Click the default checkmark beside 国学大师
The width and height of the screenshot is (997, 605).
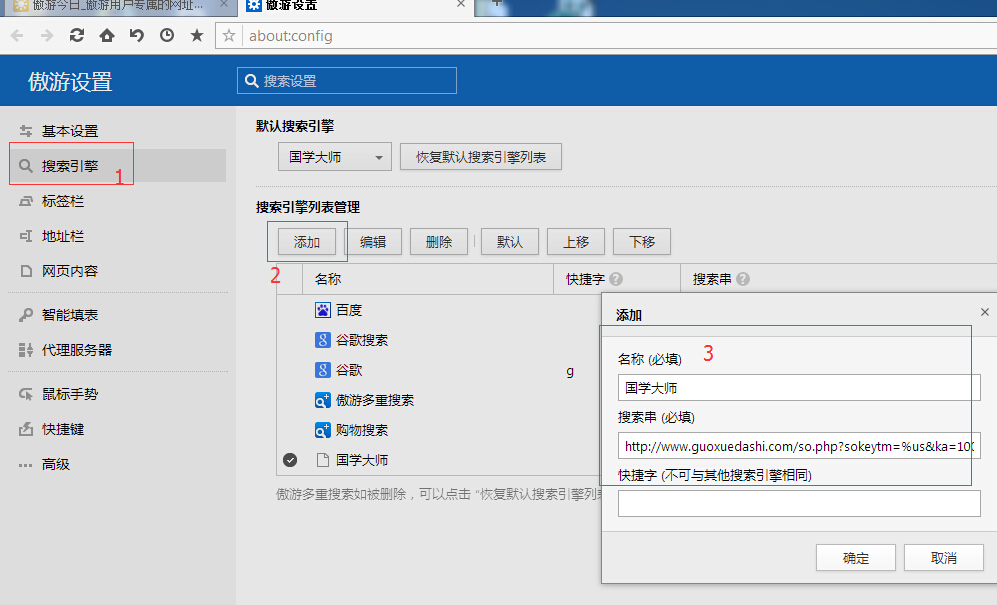click(290, 460)
